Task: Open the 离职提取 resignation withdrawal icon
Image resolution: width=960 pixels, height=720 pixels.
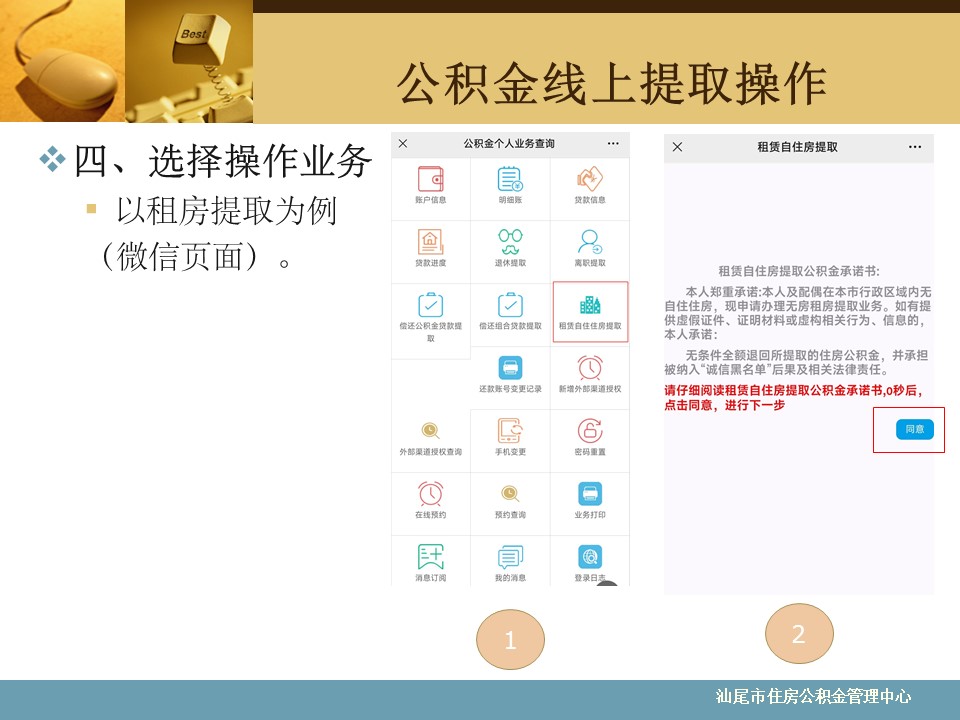Action: [x=590, y=244]
